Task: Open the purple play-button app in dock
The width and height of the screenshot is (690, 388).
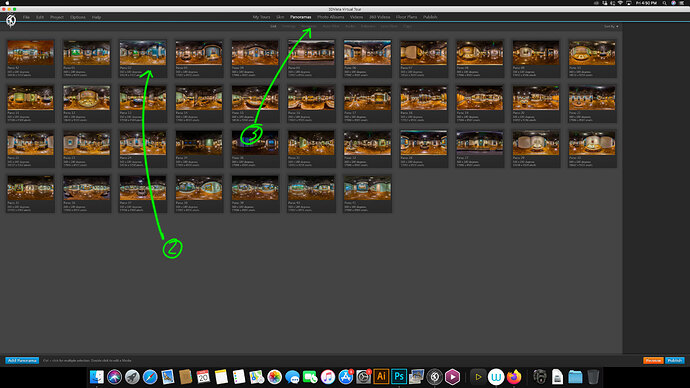Action: coord(452,377)
